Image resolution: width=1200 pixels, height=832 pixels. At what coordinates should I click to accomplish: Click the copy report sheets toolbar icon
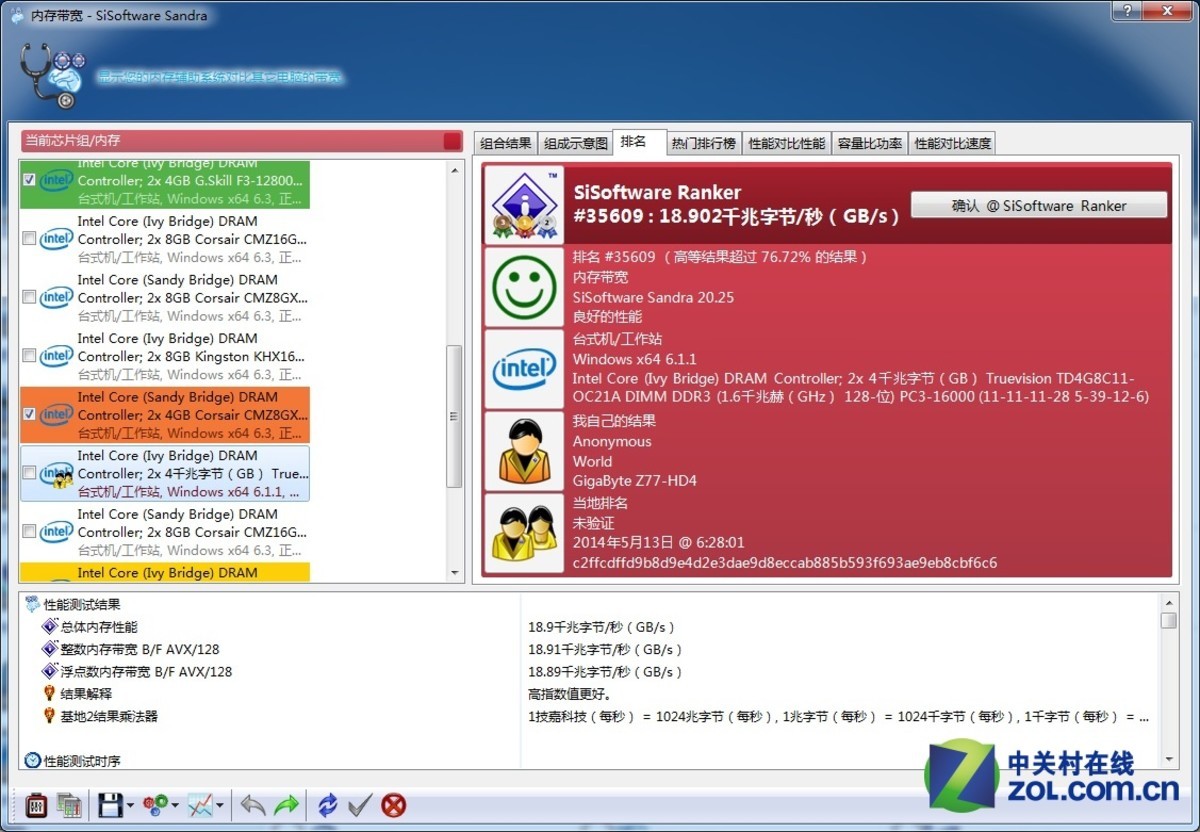68,804
